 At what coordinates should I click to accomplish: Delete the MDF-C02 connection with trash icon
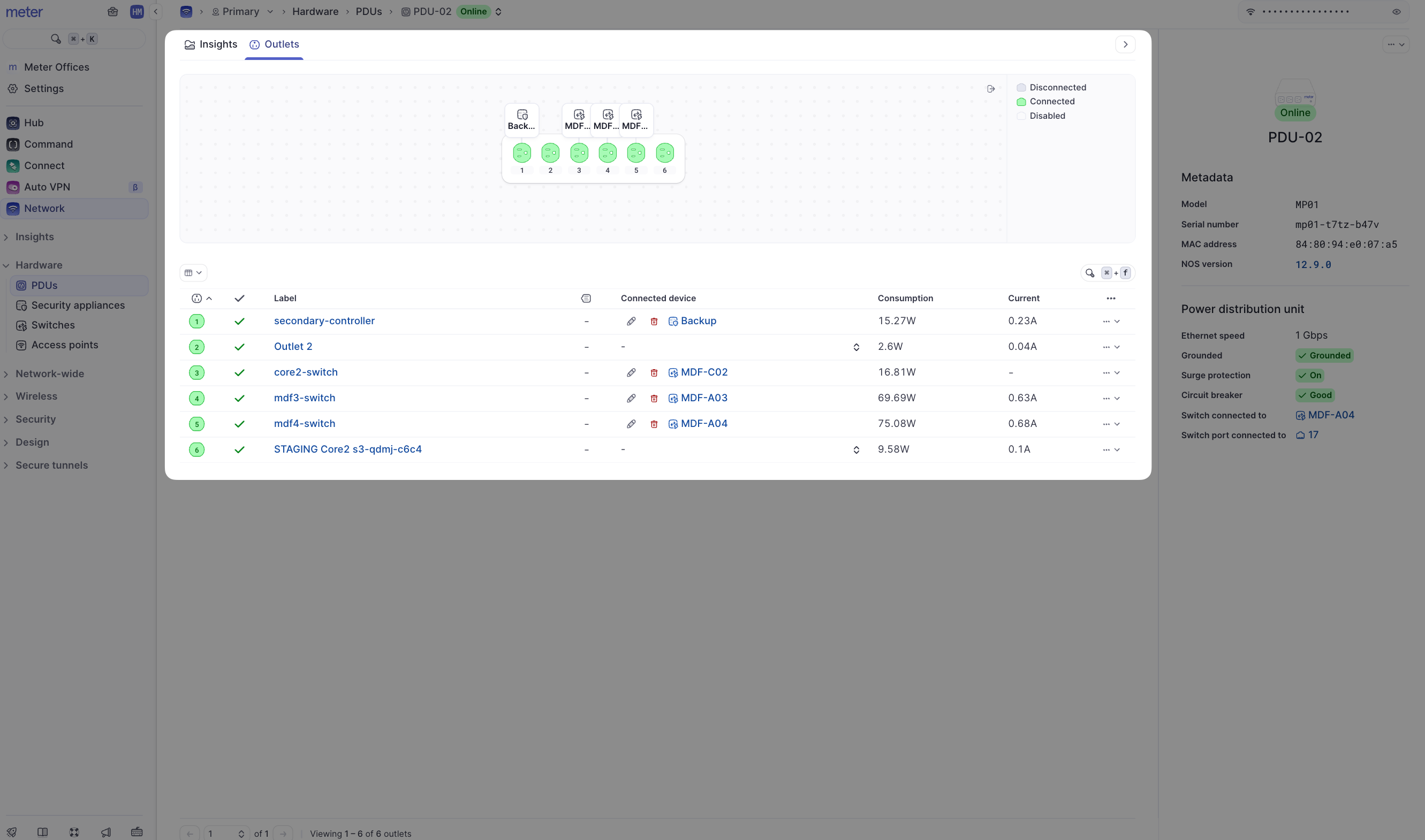click(654, 372)
